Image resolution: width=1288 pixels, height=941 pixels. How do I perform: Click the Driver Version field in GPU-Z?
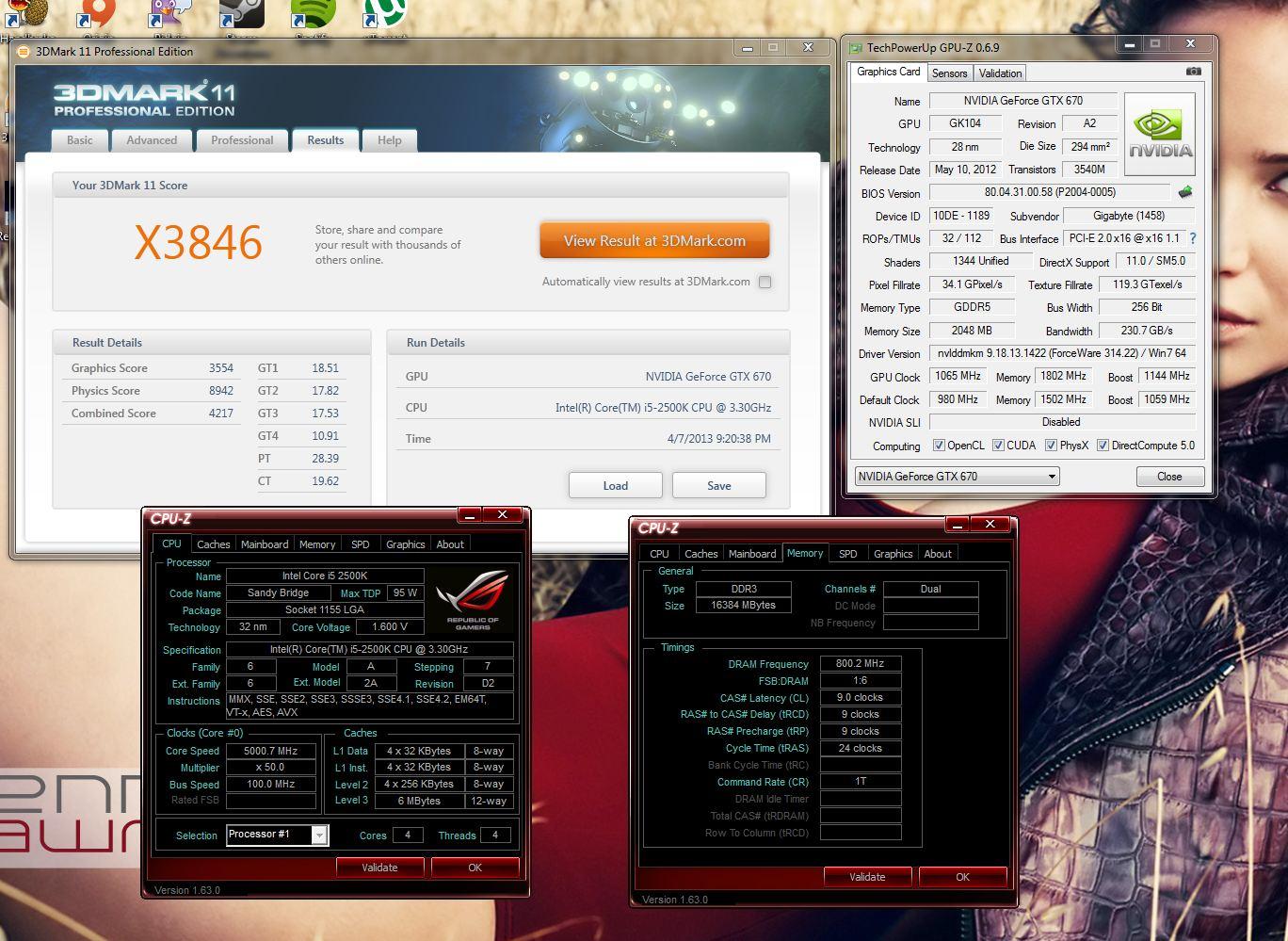coord(1062,353)
